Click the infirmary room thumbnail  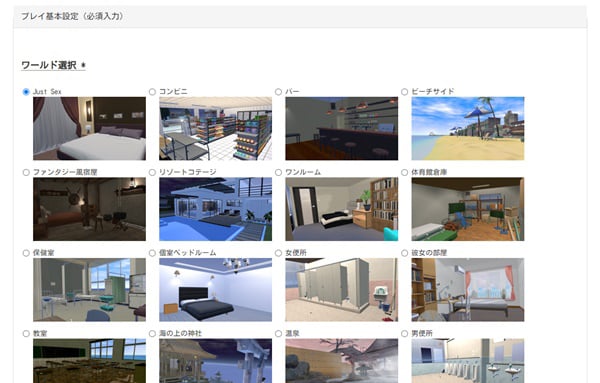point(89,290)
